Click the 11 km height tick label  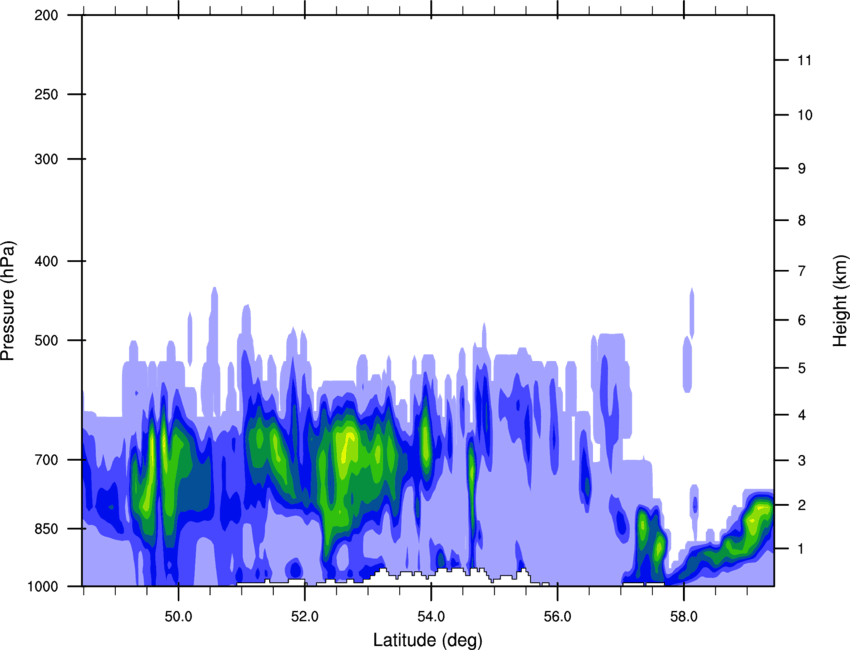click(x=804, y=60)
